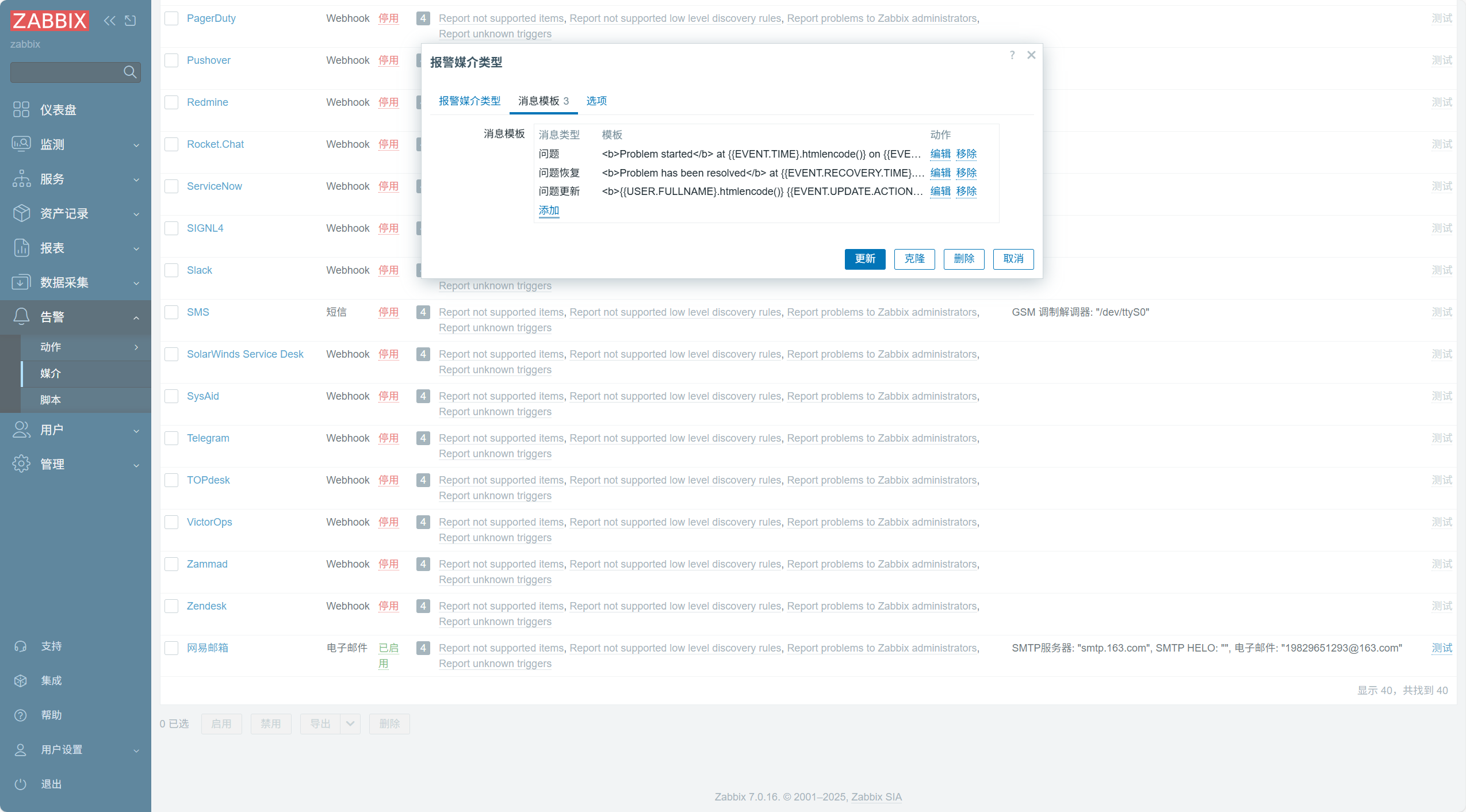Click the 告警 bell icon
The height and width of the screenshot is (812, 1466).
[21, 316]
